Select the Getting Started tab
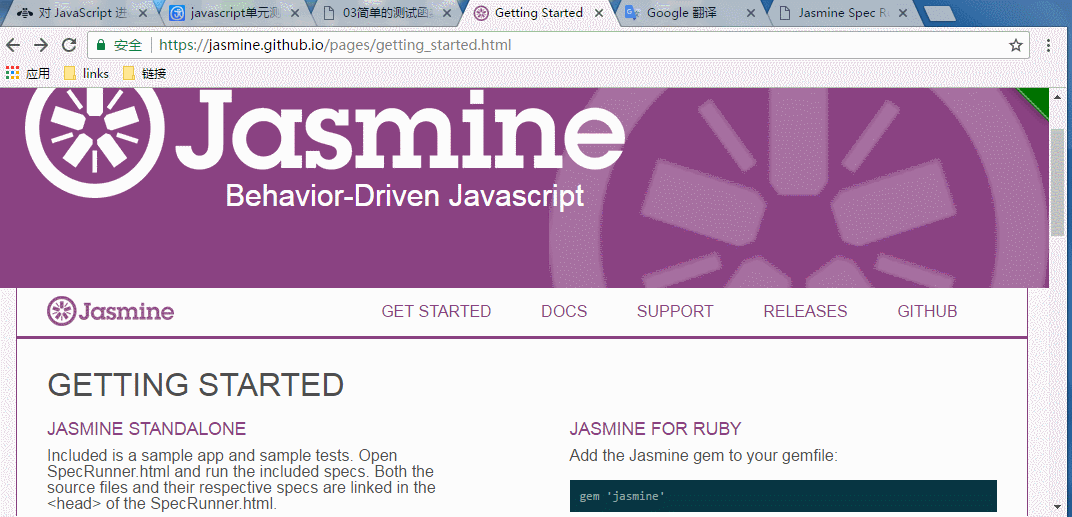Image resolution: width=1072 pixels, height=517 pixels. click(x=538, y=13)
